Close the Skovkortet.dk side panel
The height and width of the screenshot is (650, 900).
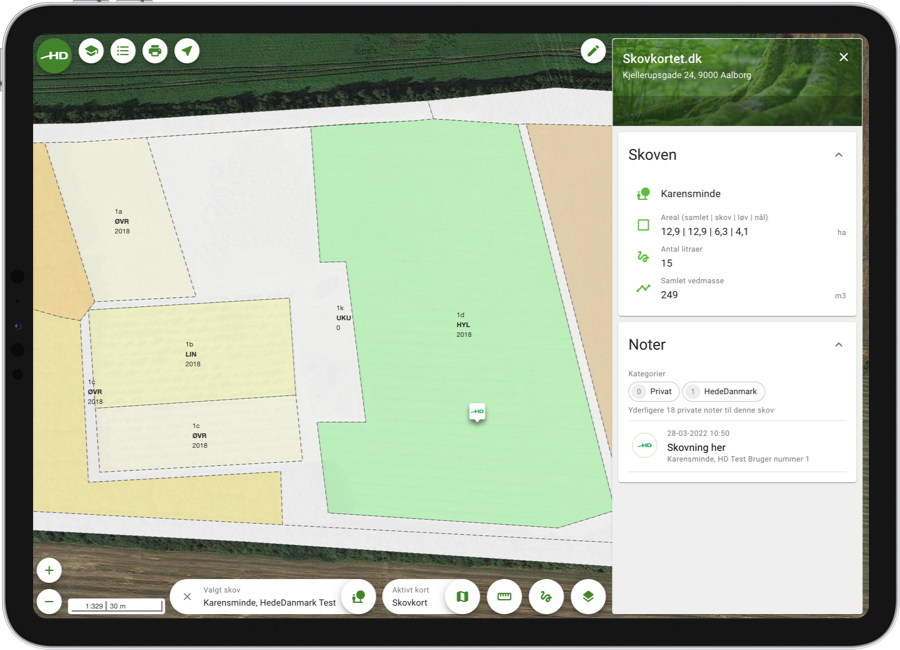point(843,57)
